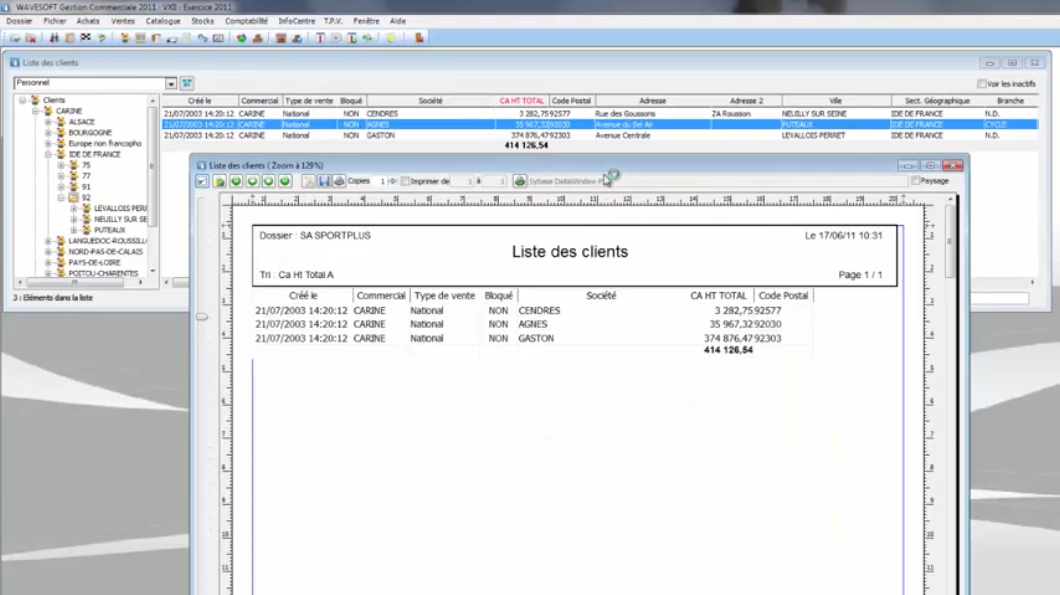Screen dimensions: 1060x595
Task: Open the Aide menu
Action: pyautogui.click(x=398, y=21)
